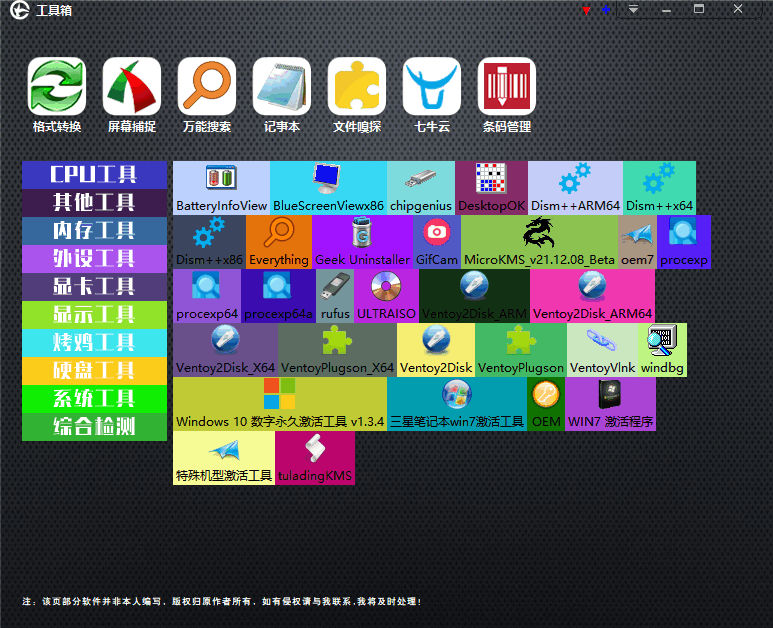
Task: Launch the 特殊机型激活工具 tile
Action: [224, 458]
